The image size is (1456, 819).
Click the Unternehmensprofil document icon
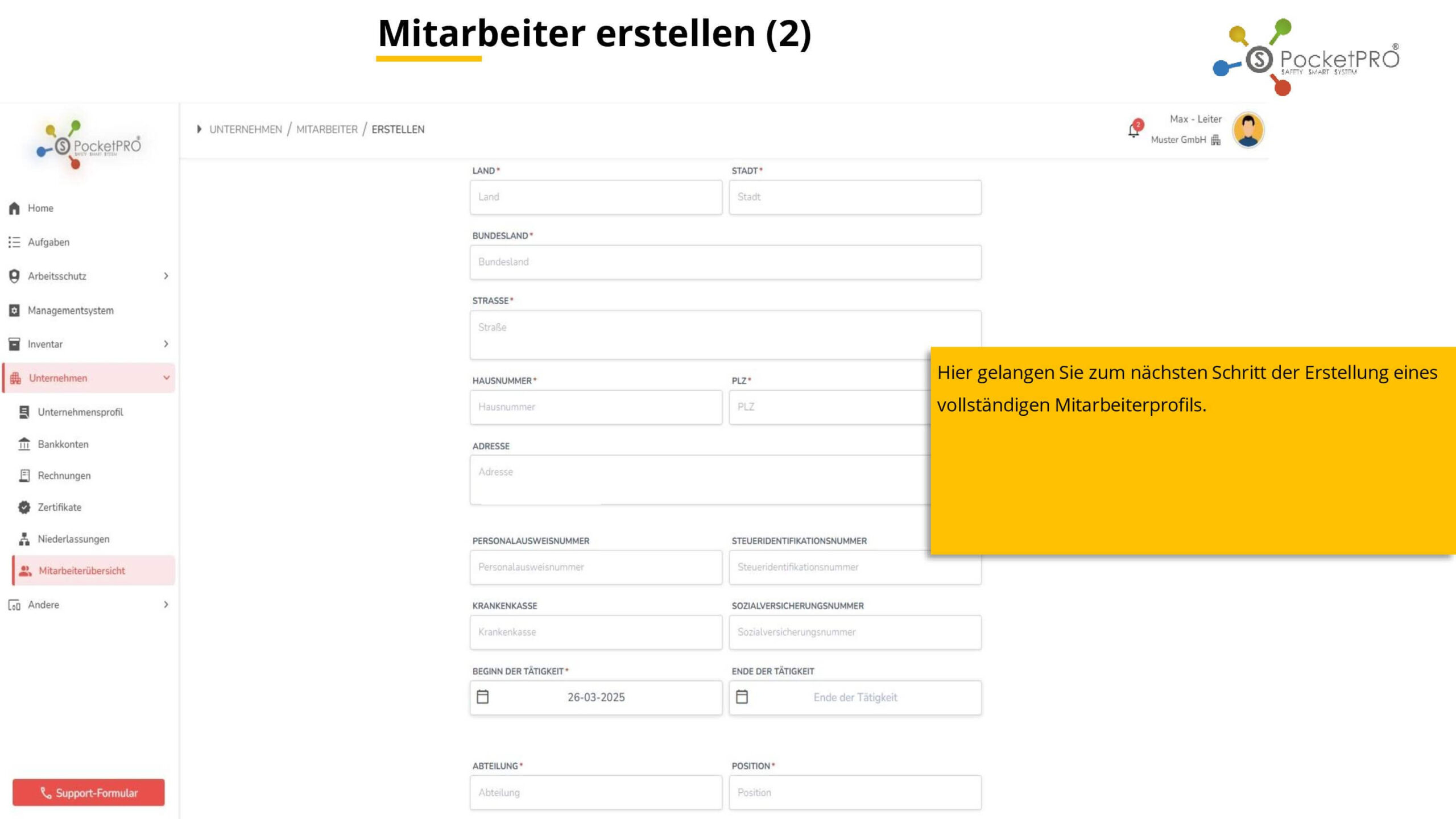tap(24, 412)
